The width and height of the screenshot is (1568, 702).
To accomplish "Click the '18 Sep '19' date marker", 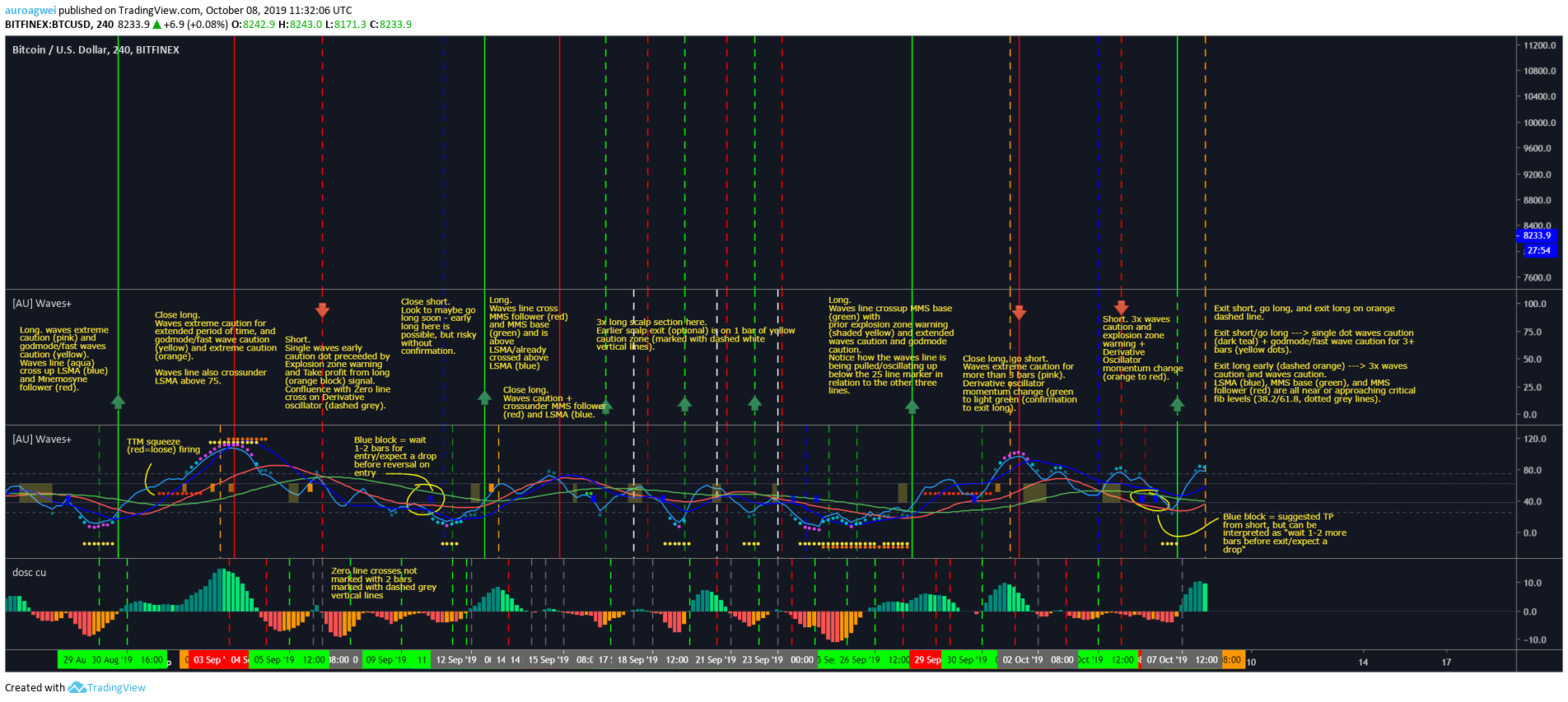I will 637,660.
